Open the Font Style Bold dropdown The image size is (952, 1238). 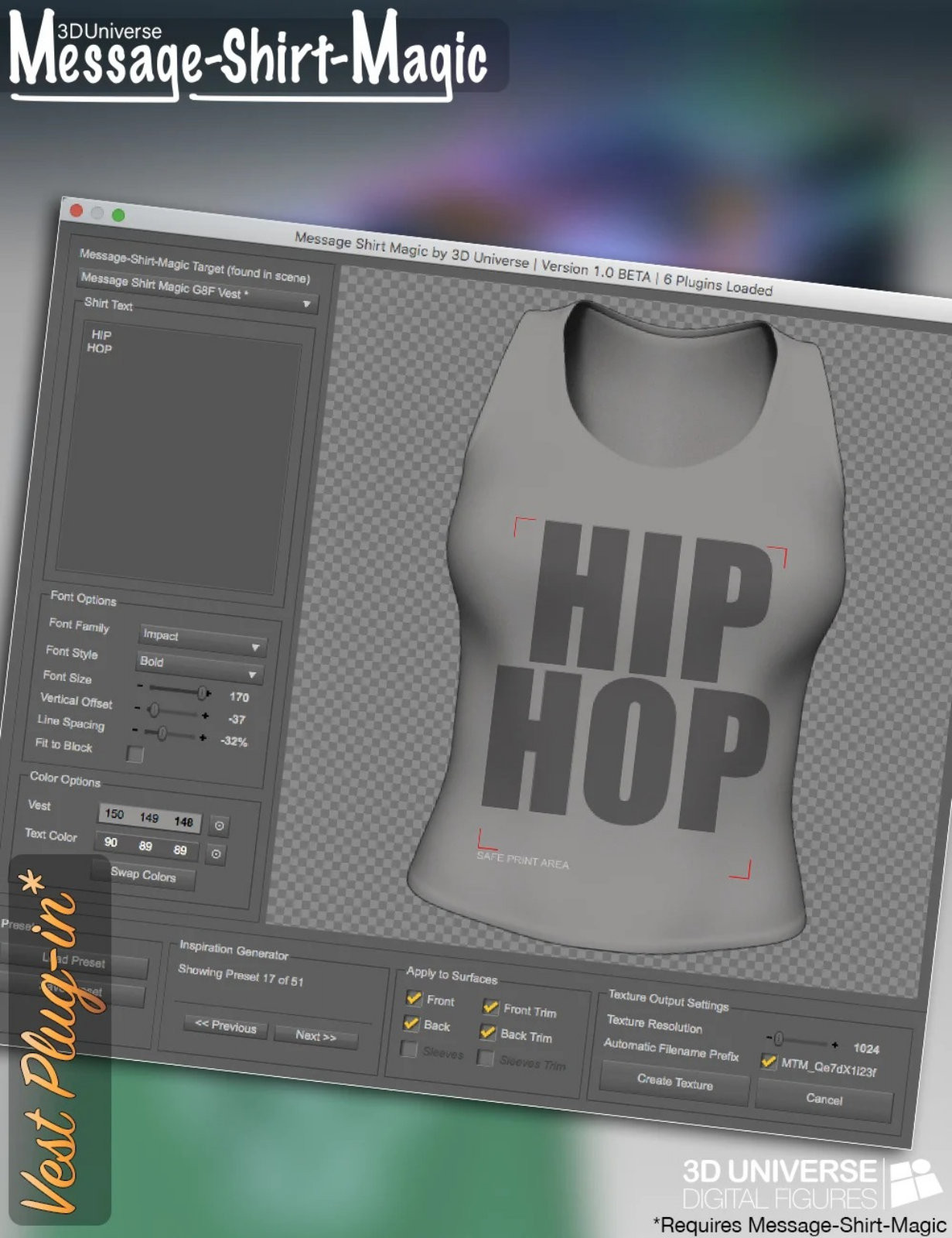click(x=200, y=666)
